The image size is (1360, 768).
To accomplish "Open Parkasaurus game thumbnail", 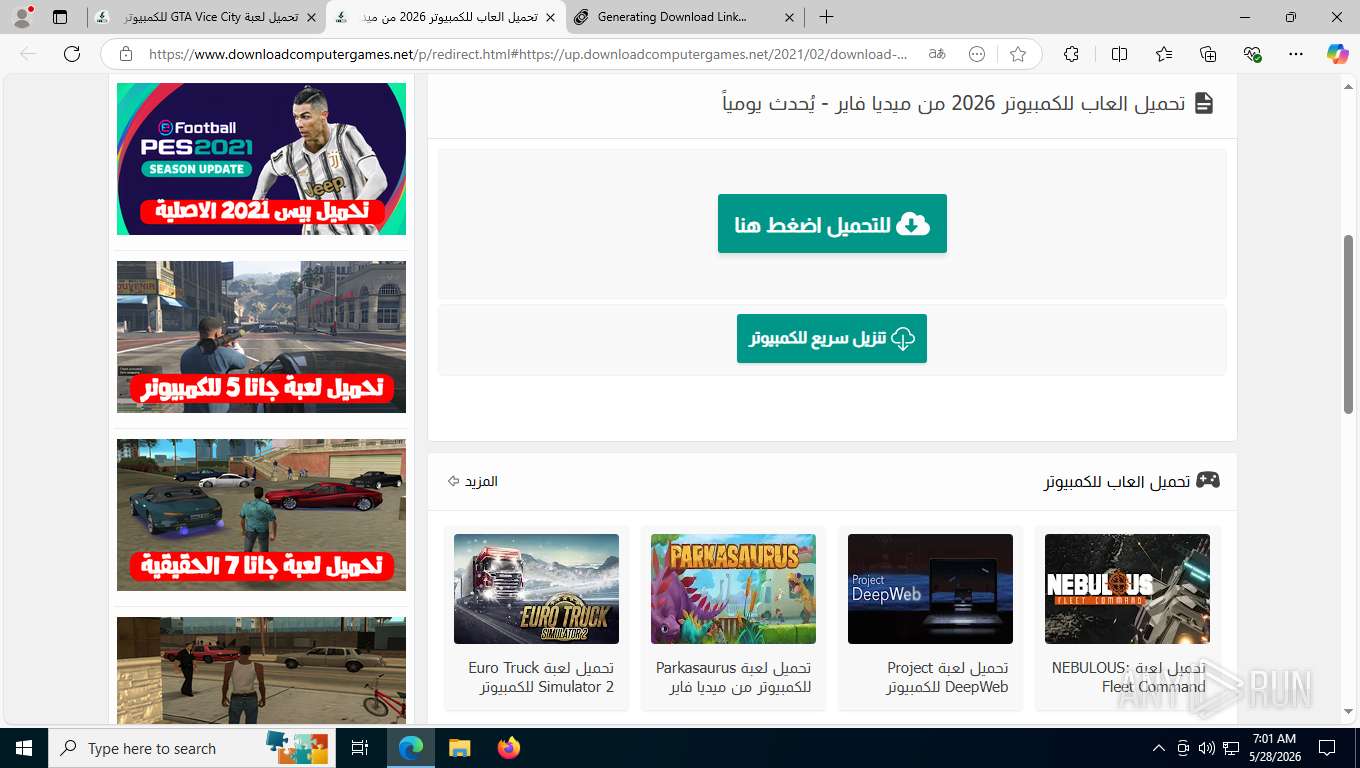I will click(733, 589).
